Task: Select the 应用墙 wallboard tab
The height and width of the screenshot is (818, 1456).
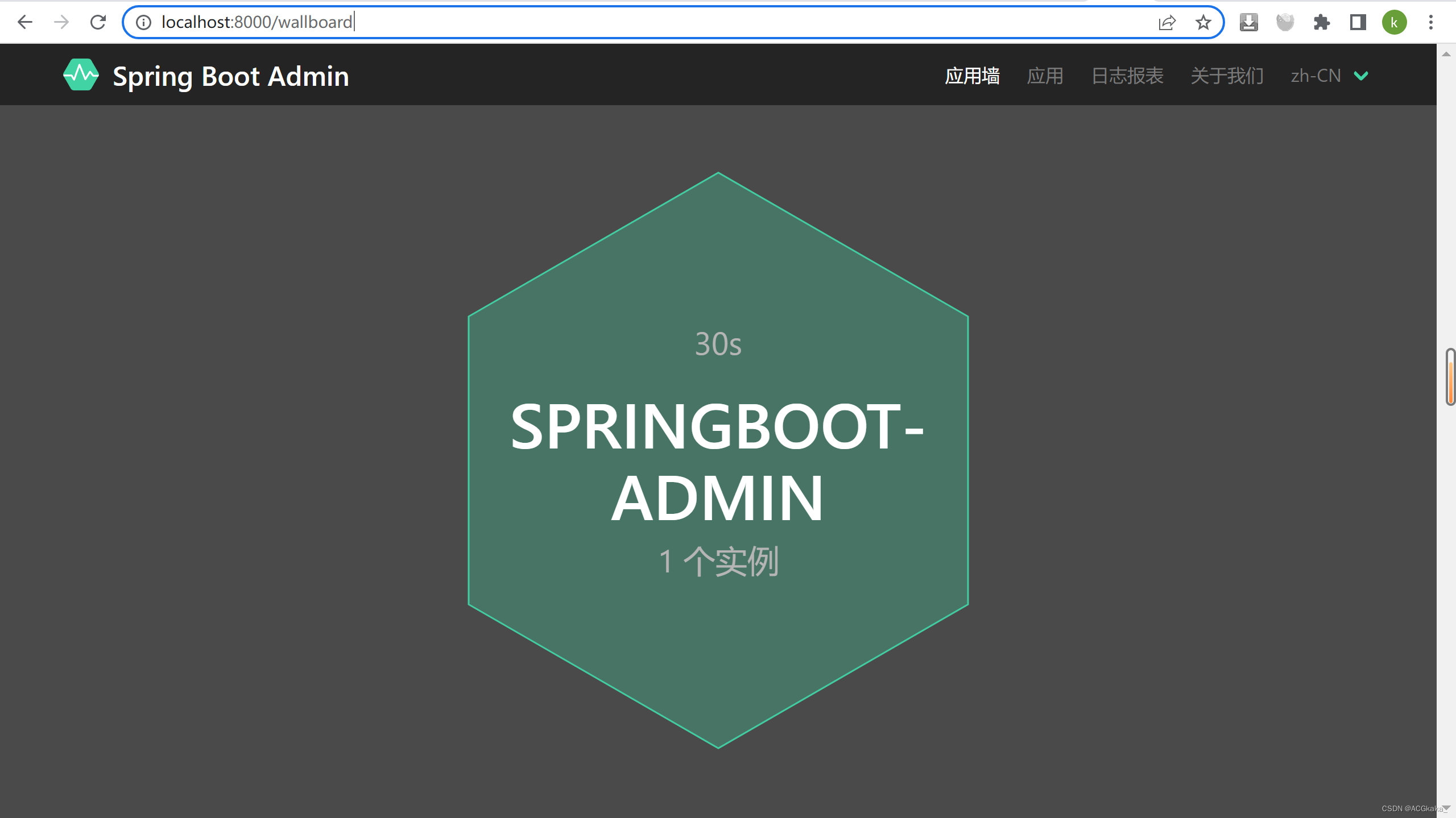Action: (973, 76)
